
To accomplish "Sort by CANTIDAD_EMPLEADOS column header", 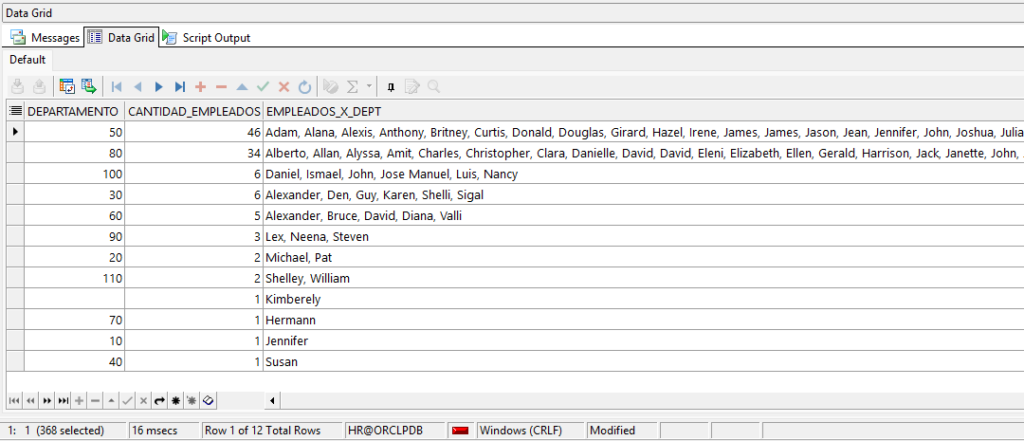I will [x=194, y=111].
